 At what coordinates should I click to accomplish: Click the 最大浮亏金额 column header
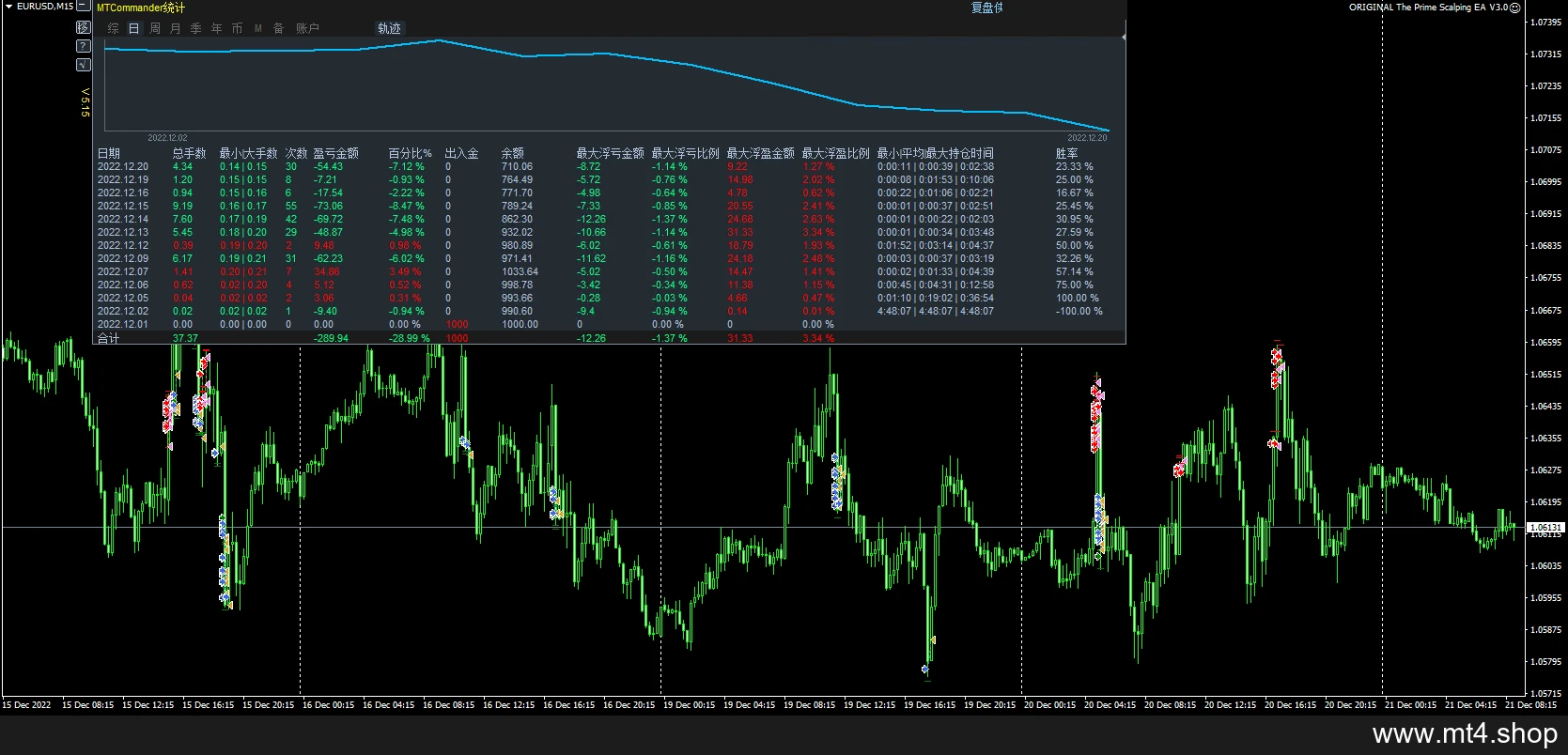610,153
